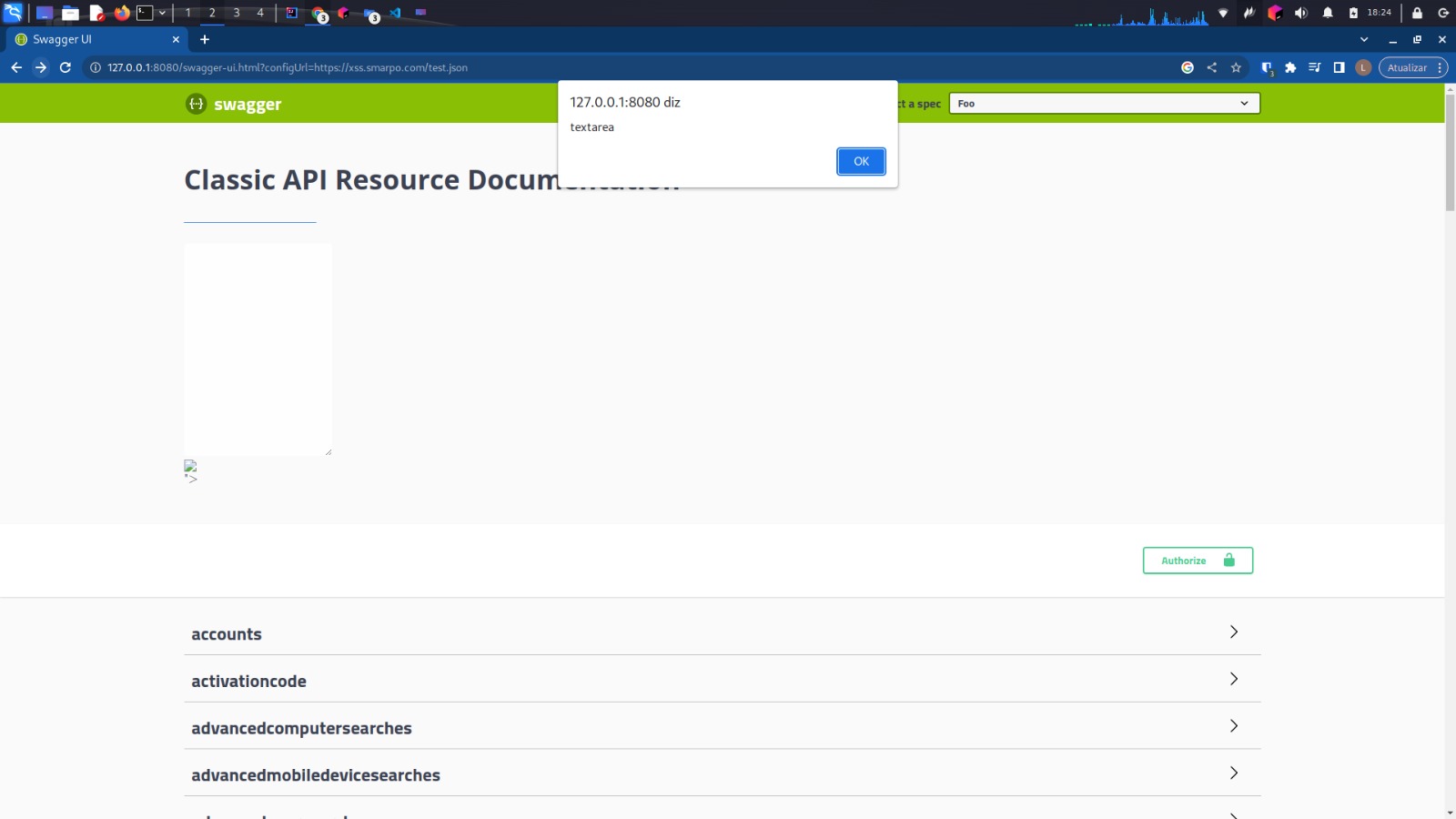Open the power manager battery icon
Image resolution: width=1456 pixels, height=819 pixels.
(x=1353, y=13)
